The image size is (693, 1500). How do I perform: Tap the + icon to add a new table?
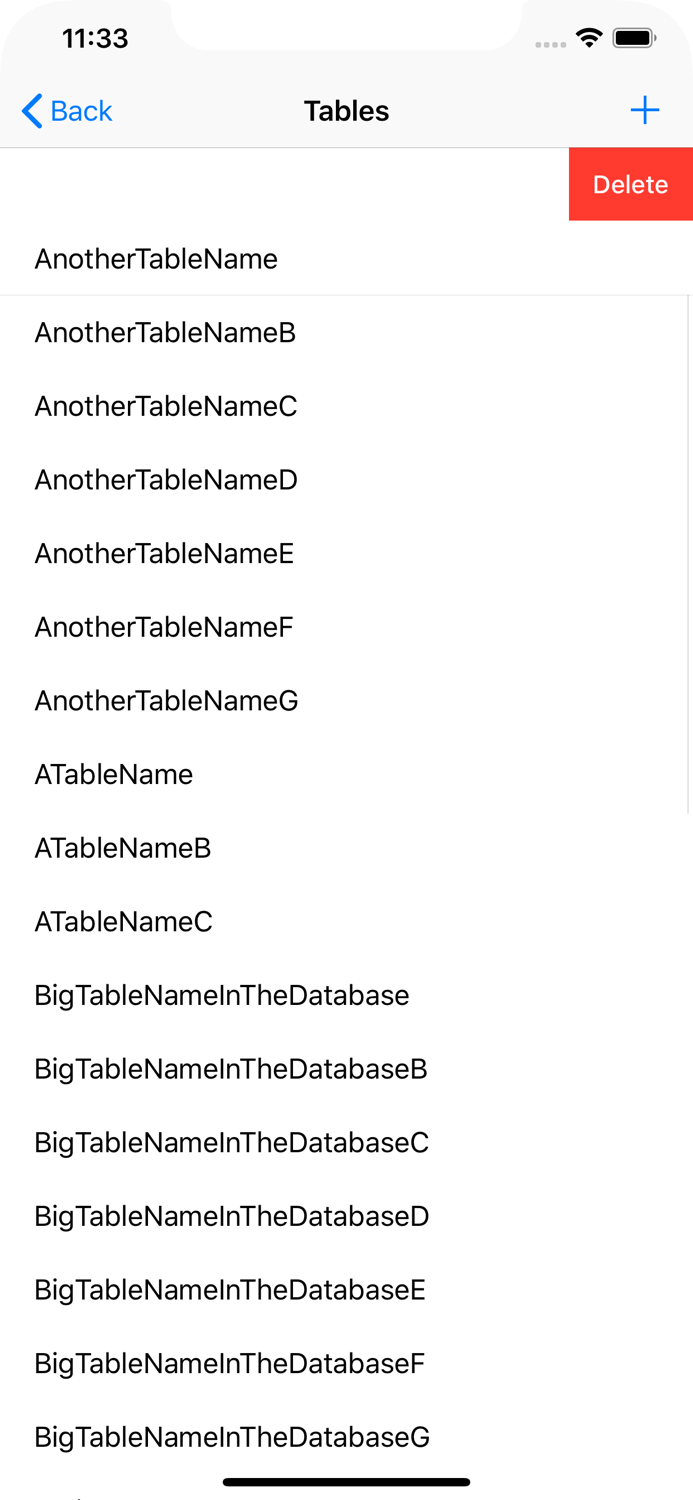click(x=645, y=111)
